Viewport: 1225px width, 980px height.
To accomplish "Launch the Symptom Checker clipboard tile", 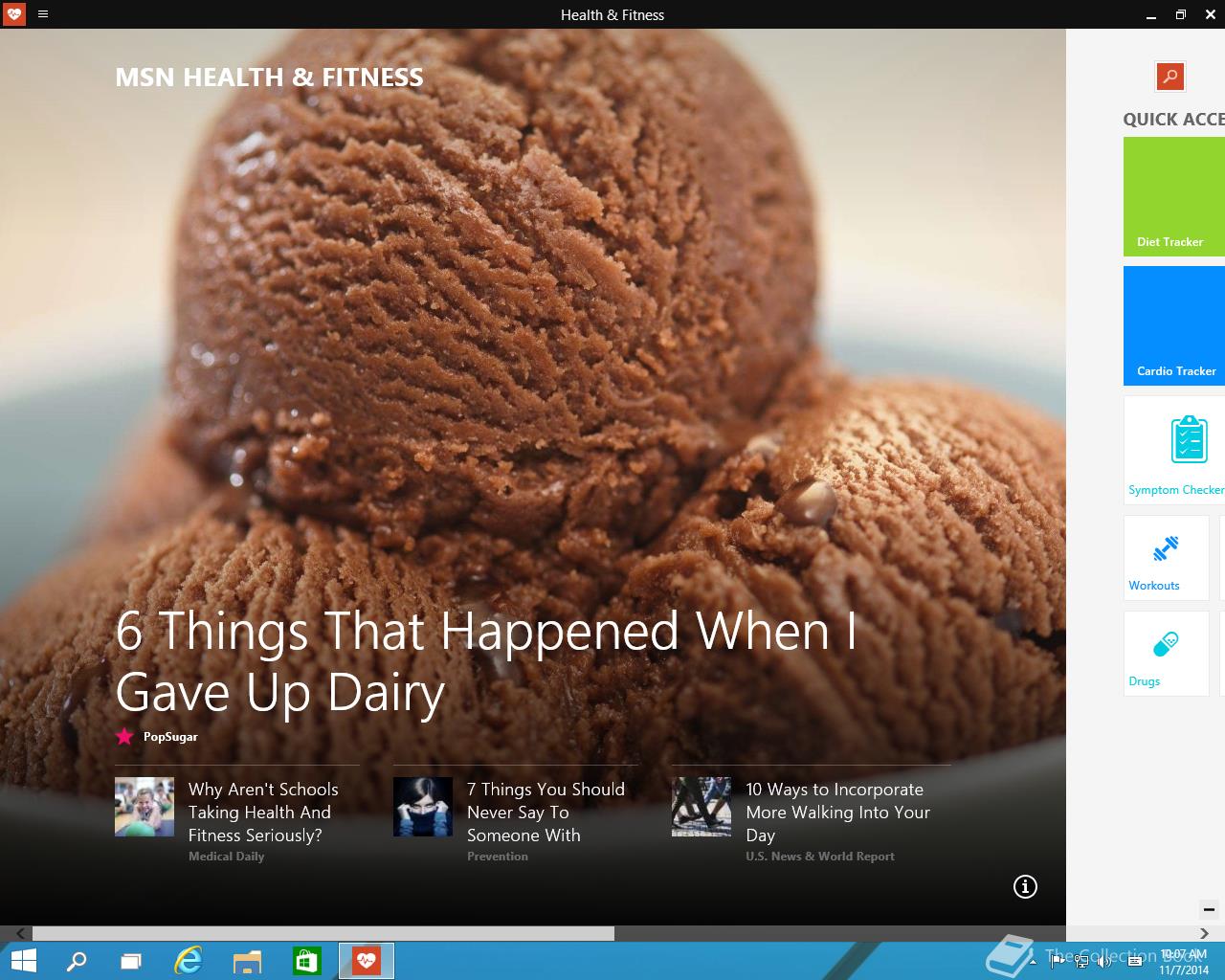I will 1174,450.
